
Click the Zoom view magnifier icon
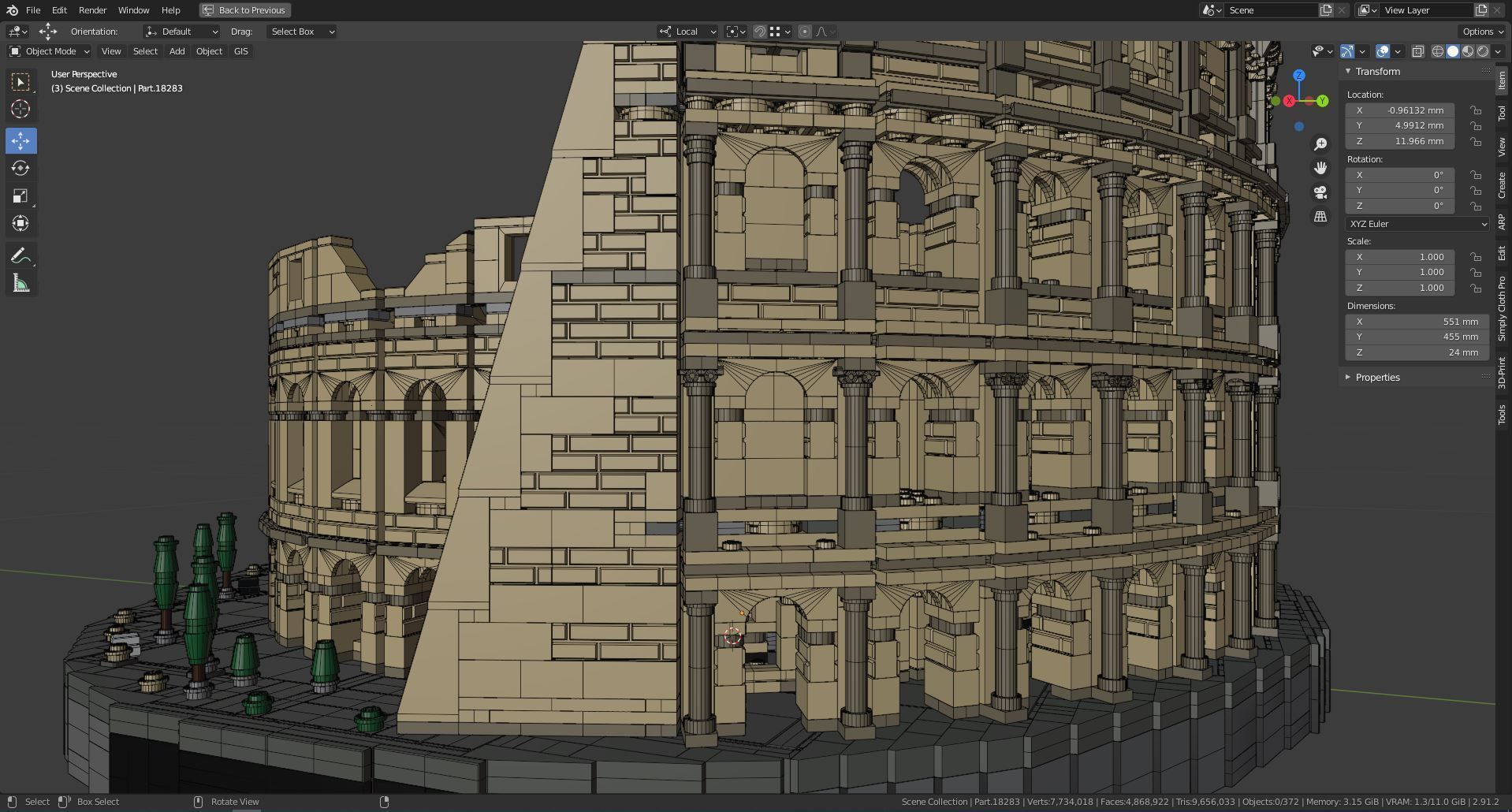(x=1320, y=144)
